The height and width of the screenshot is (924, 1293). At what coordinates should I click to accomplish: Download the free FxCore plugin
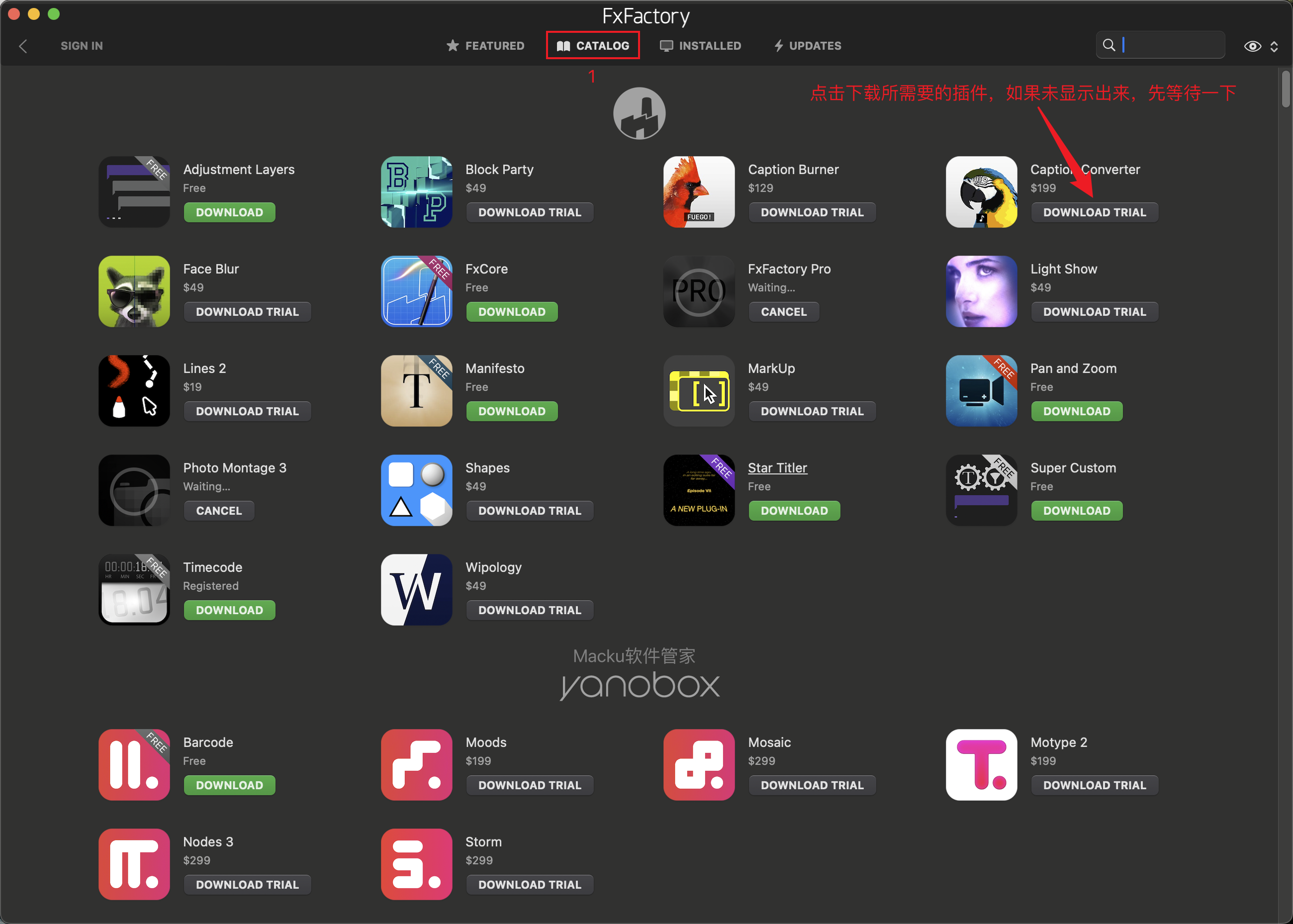click(x=512, y=312)
